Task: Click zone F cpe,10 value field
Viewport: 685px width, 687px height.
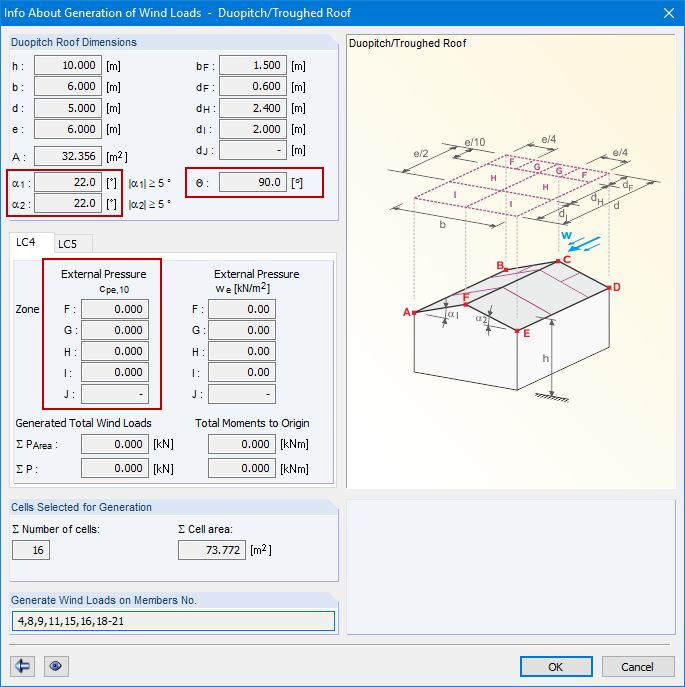Action: click(x=115, y=309)
